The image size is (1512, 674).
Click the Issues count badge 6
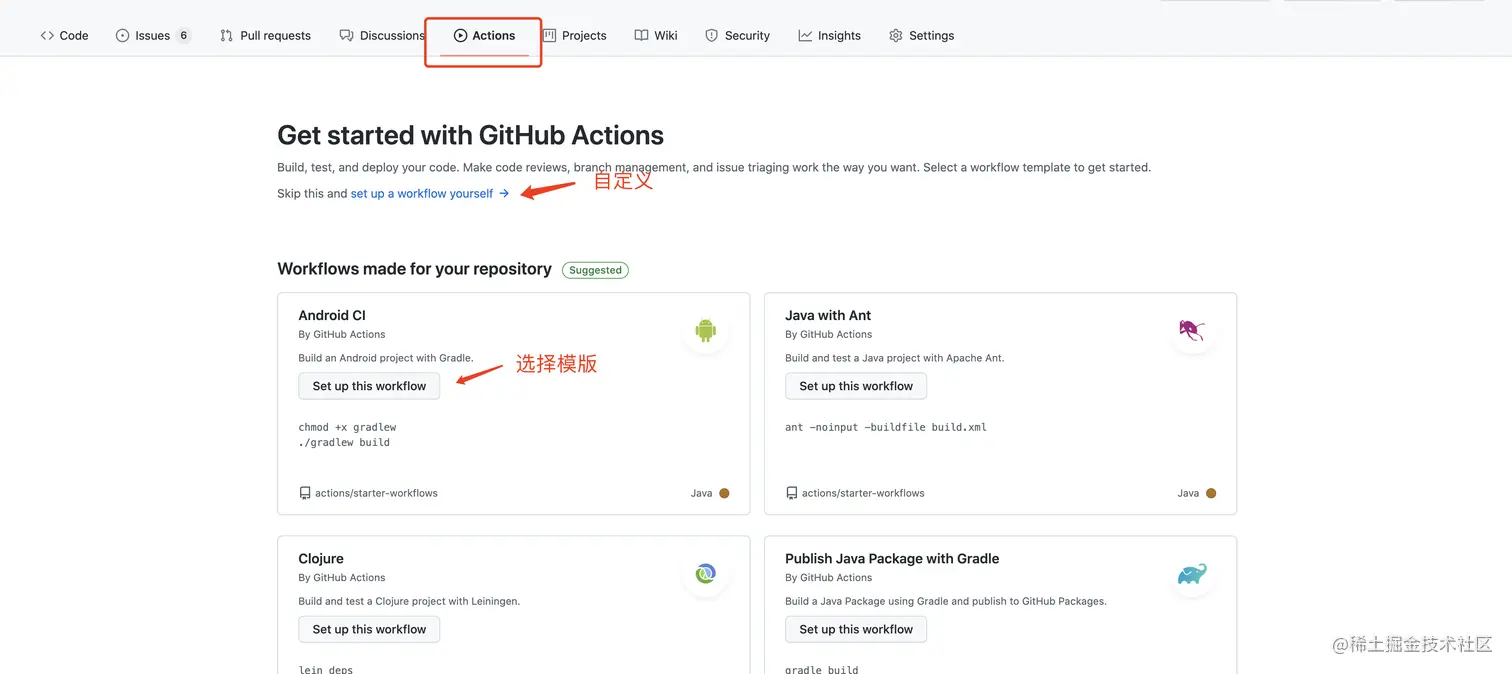[184, 35]
